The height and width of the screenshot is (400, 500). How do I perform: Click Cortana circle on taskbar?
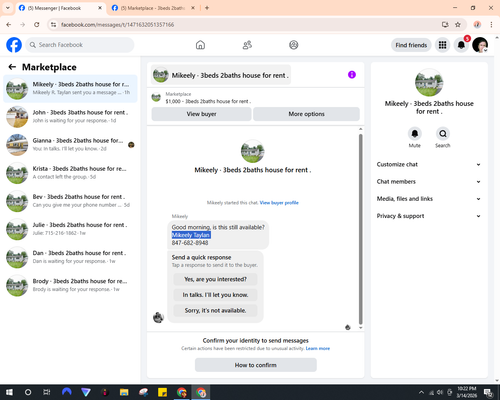pos(28,392)
